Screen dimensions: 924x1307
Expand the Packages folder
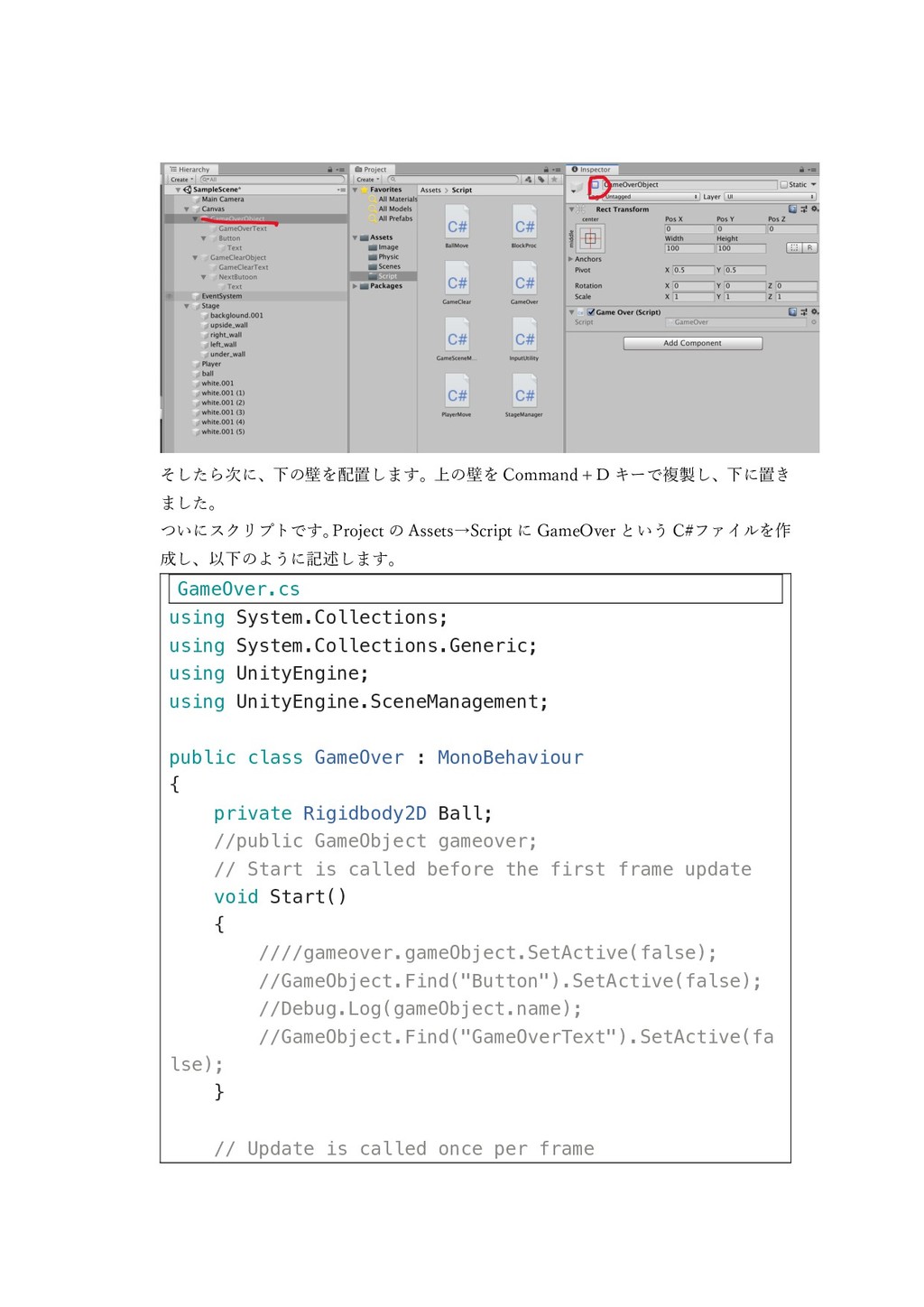point(355,285)
